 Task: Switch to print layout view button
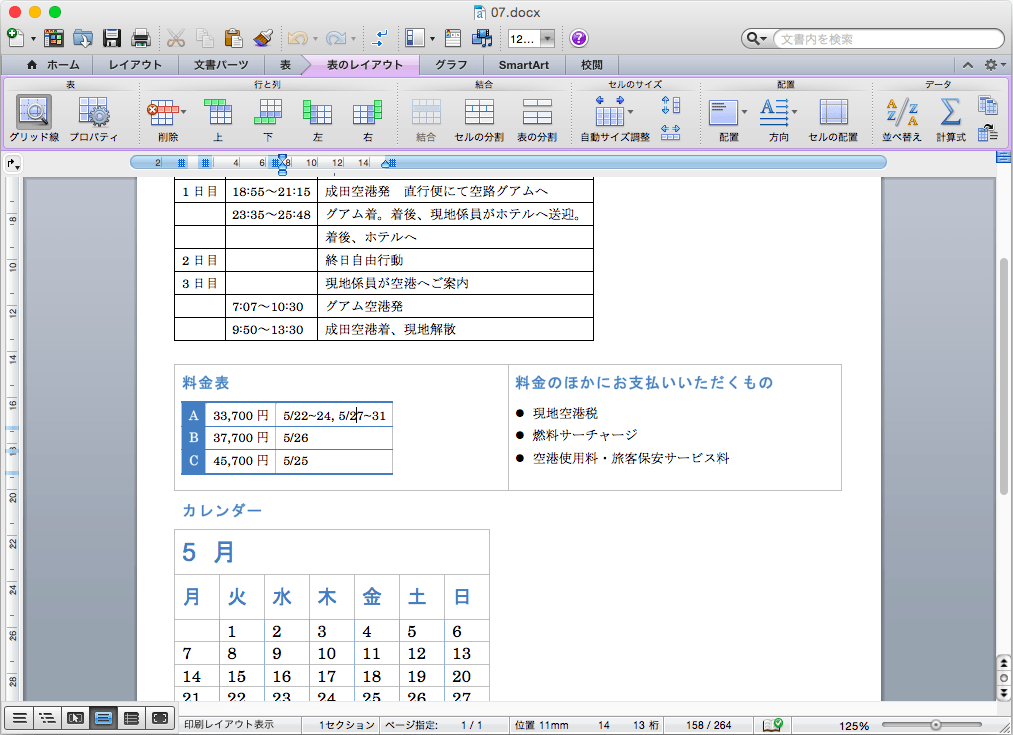[x=103, y=717]
